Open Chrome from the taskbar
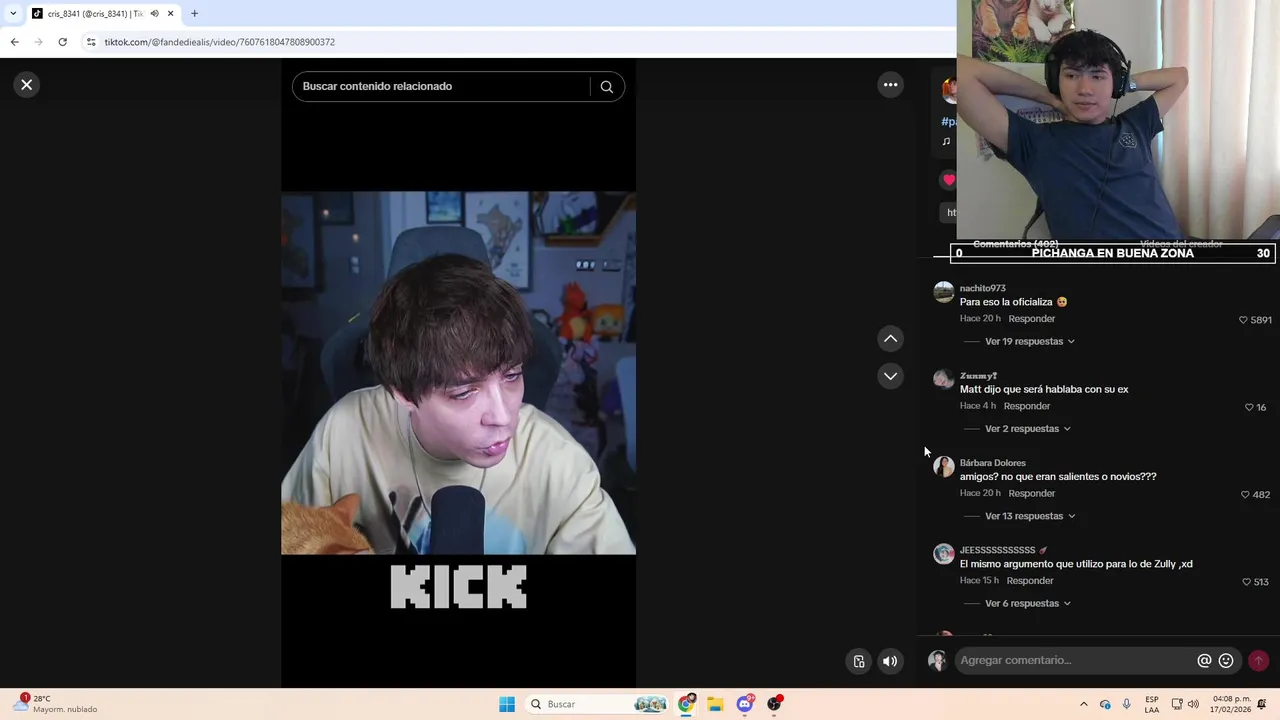The width and height of the screenshot is (1280, 720). coord(686,704)
